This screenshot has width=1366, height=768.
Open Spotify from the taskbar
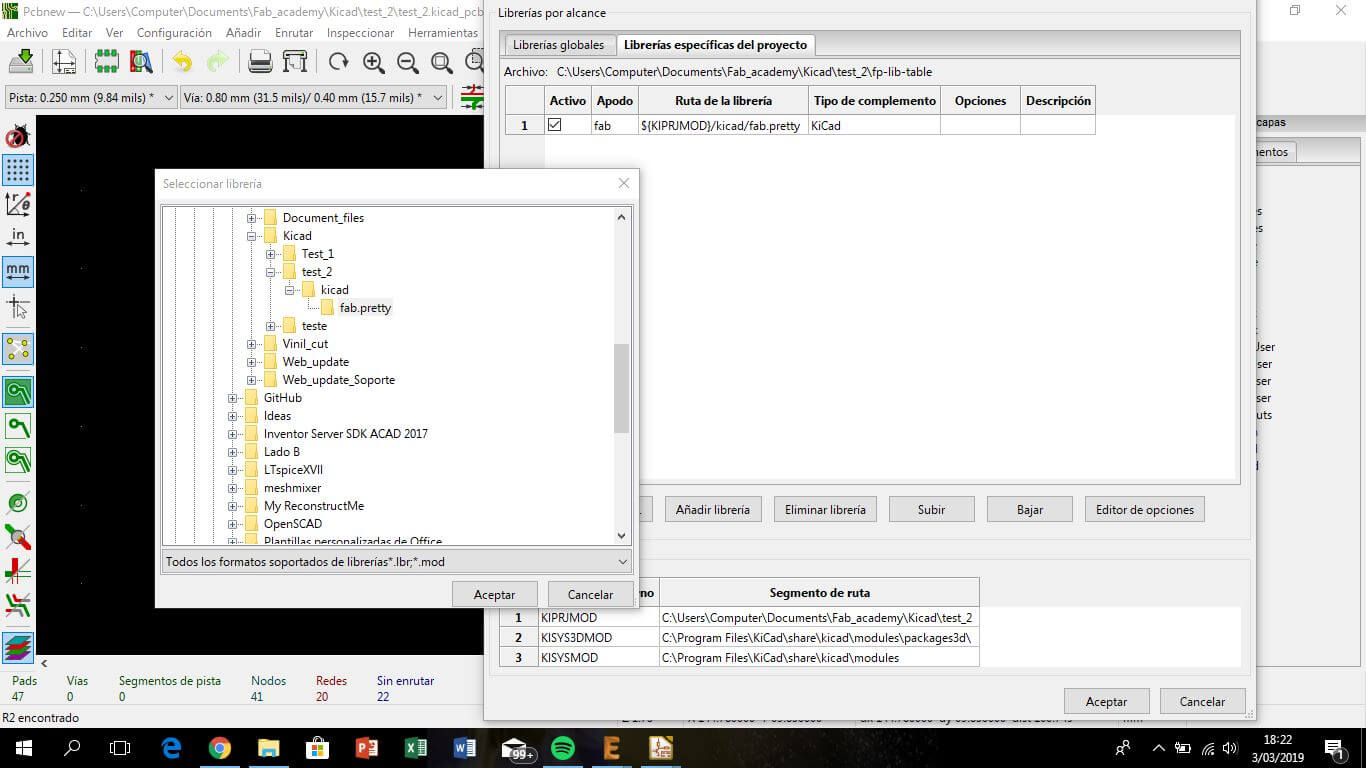pyautogui.click(x=563, y=748)
